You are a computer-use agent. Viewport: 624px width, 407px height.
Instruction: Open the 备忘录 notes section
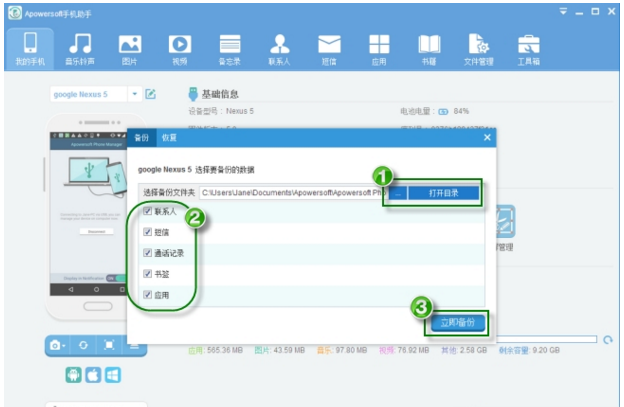(x=230, y=49)
